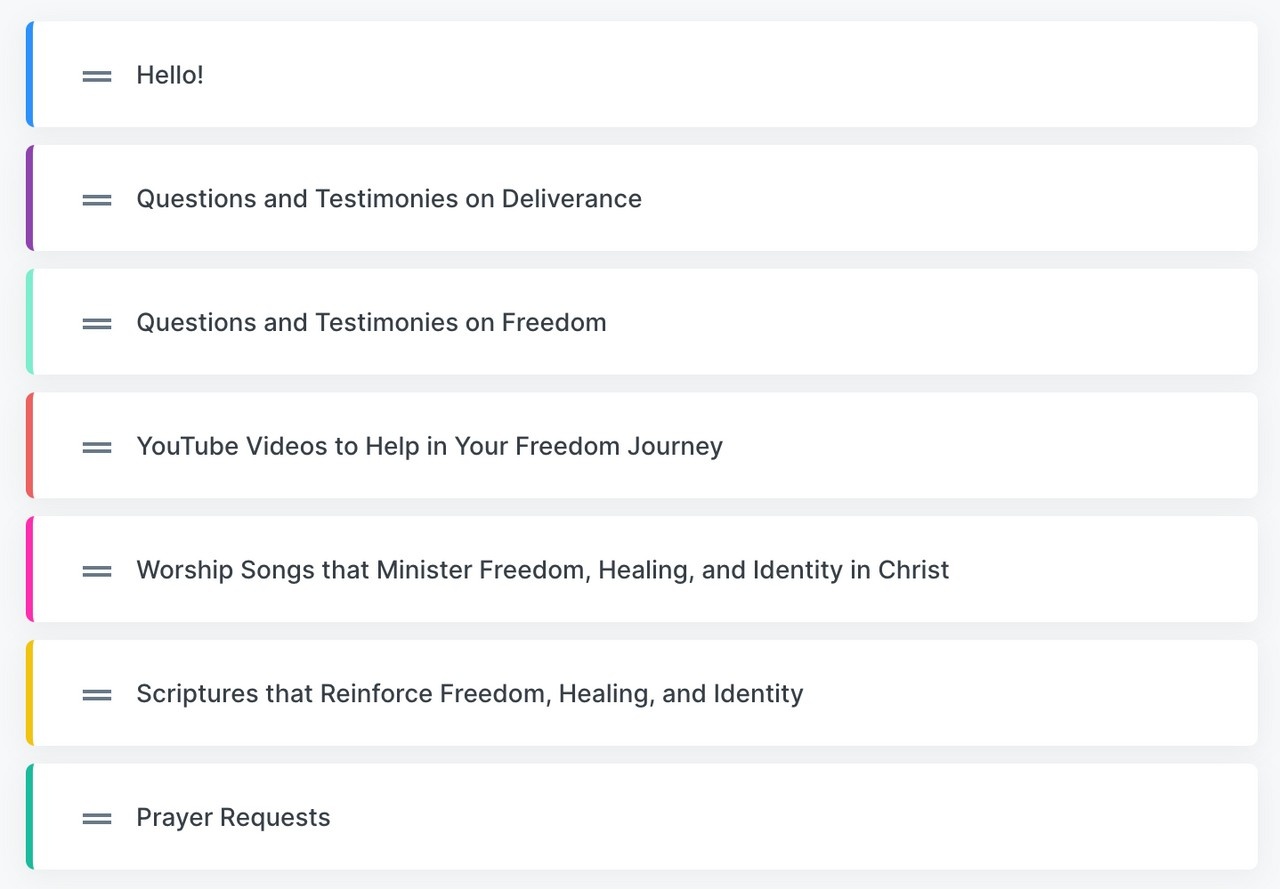Image resolution: width=1280 pixels, height=889 pixels.
Task: Click the purple color bar on the Deliverance row
Action: [30, 199]
